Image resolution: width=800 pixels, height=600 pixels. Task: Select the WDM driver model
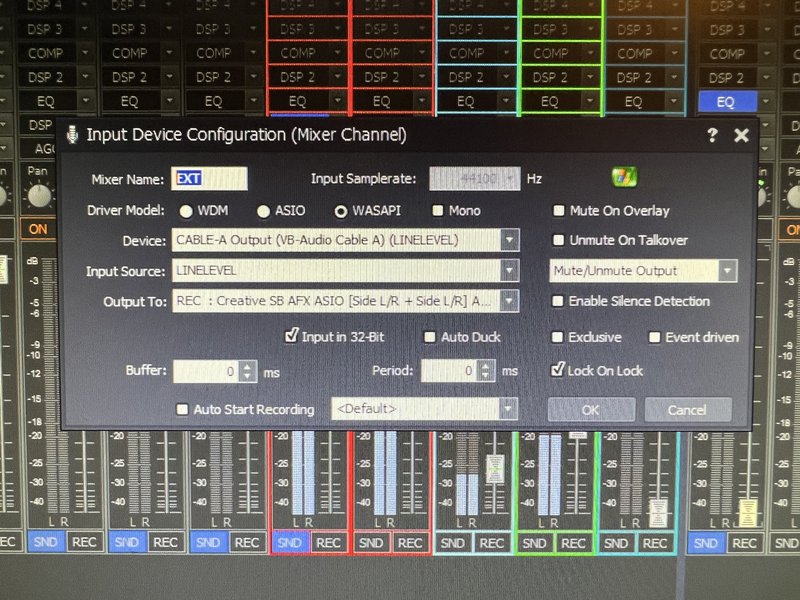[186, 211]
